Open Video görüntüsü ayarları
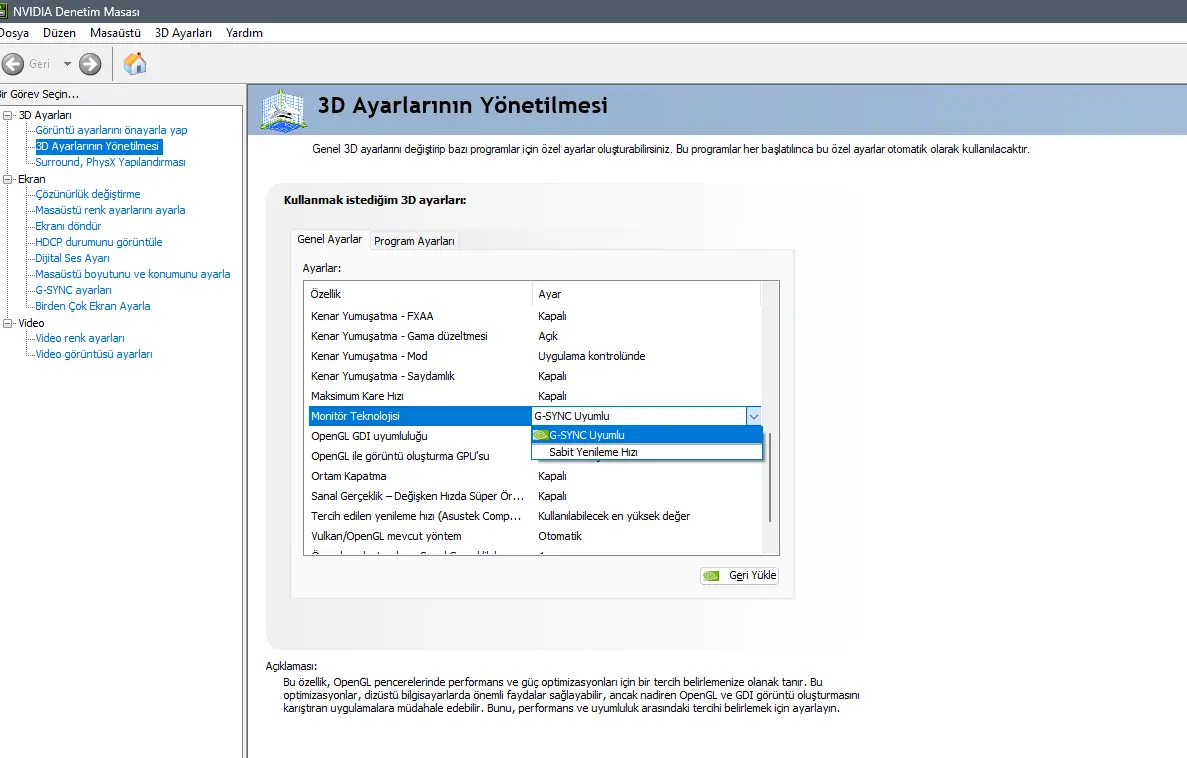This screenshot has width=1187, height=758. pos(94,354)
